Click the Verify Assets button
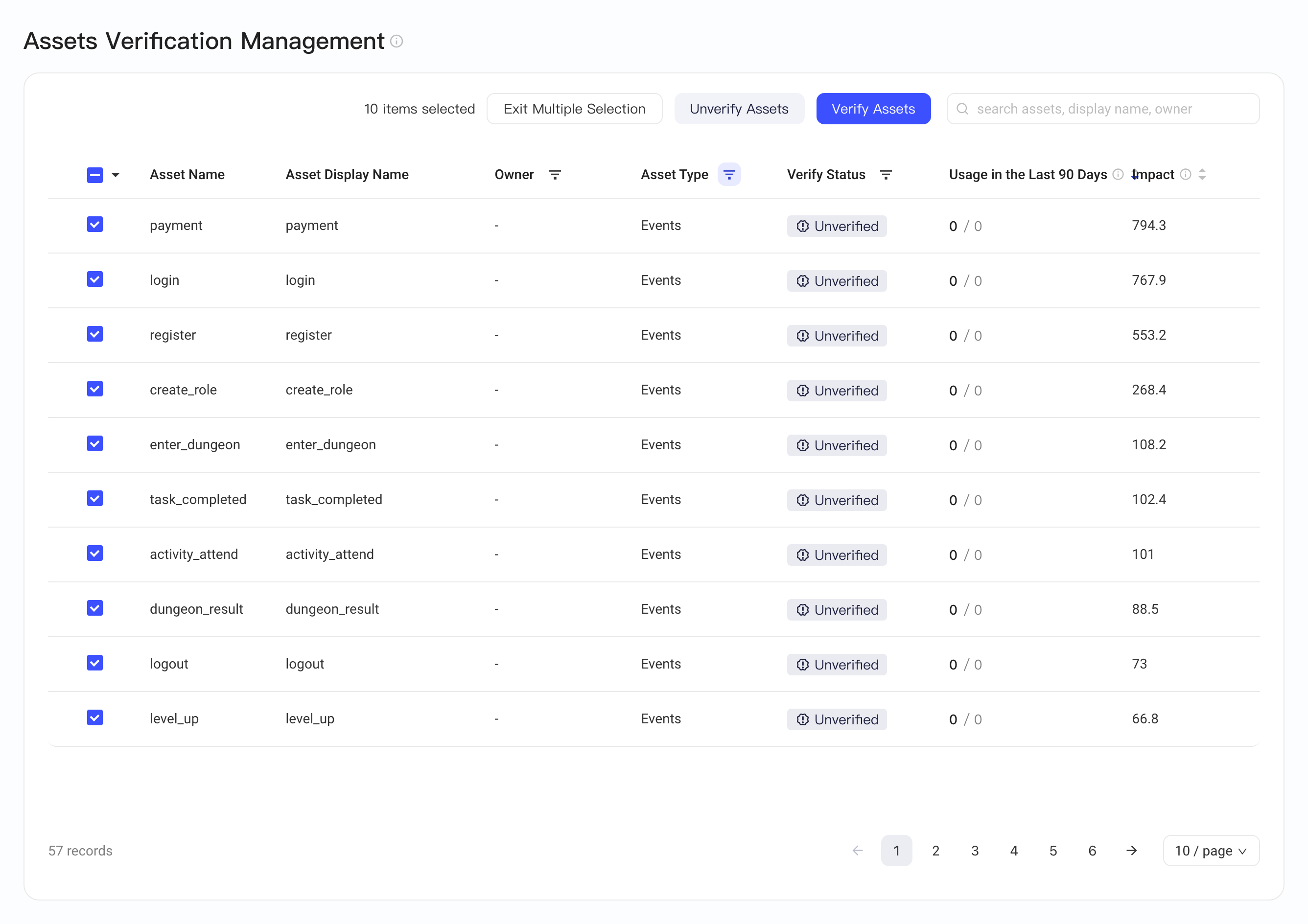The image size is (1308, 924). (873, 109)
